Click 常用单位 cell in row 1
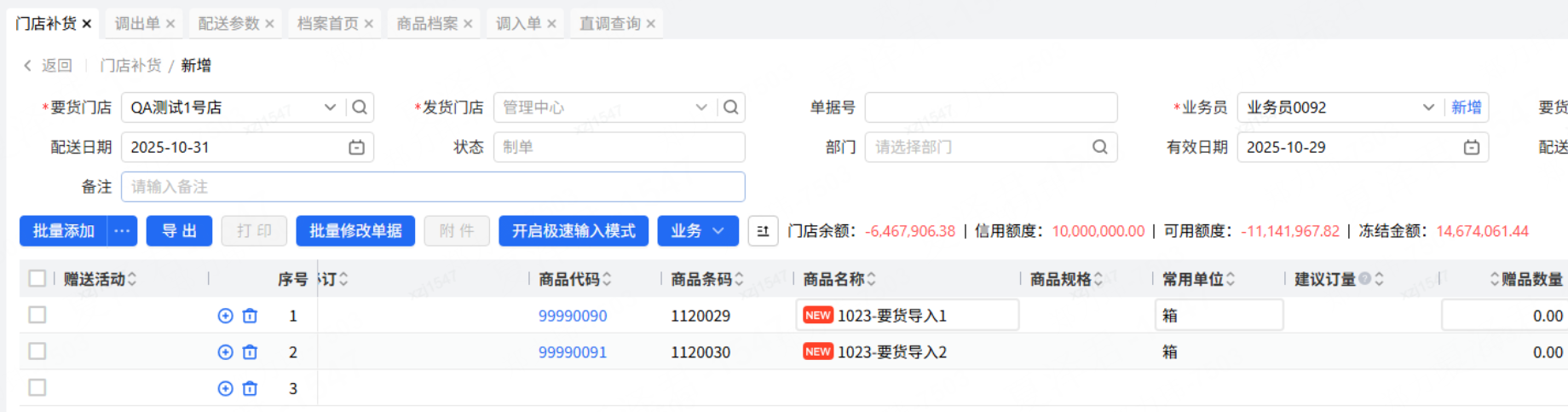1568x412 pixels. coord(1219,316)
